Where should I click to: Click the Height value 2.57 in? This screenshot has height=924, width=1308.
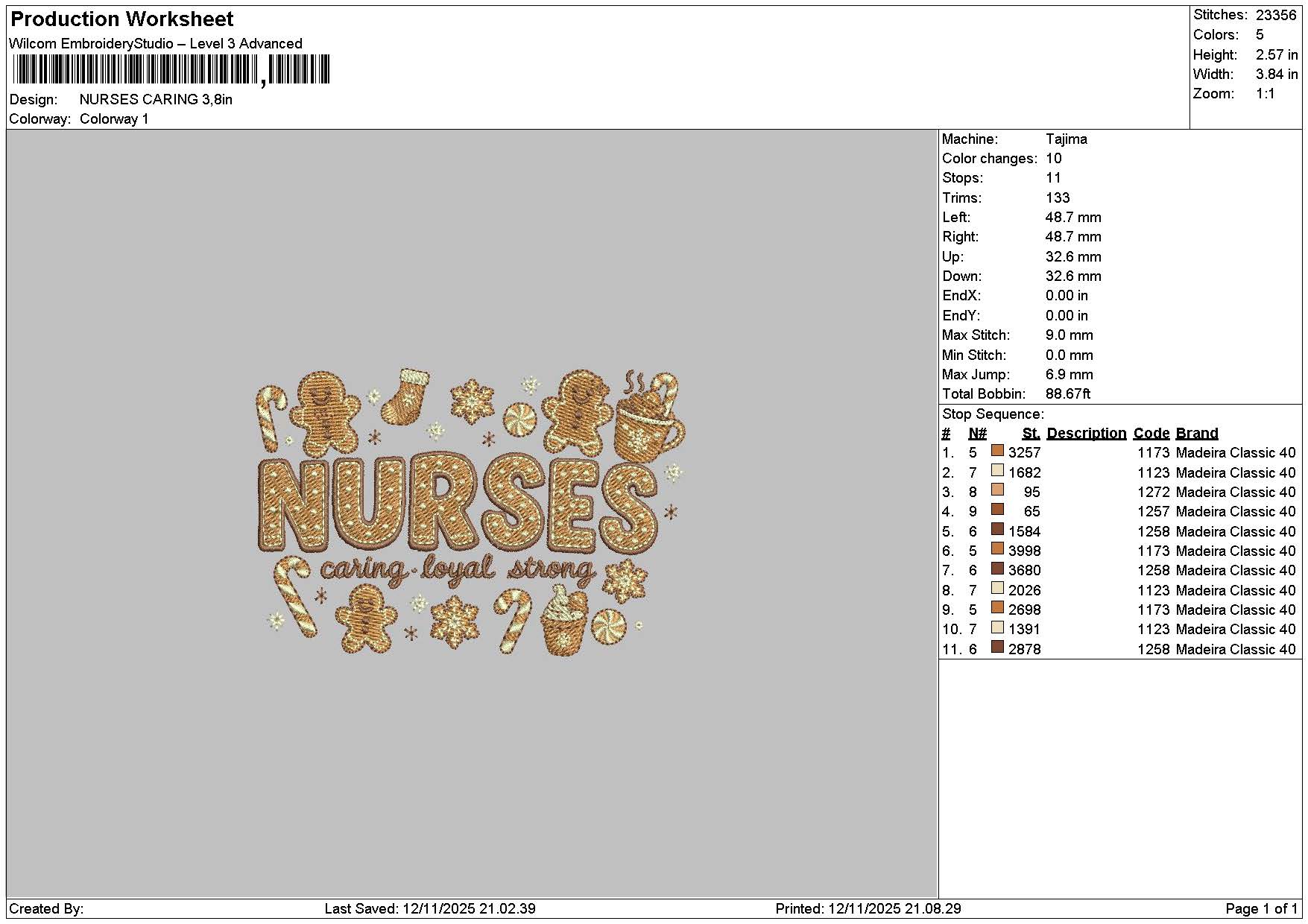click(1277, 55)
